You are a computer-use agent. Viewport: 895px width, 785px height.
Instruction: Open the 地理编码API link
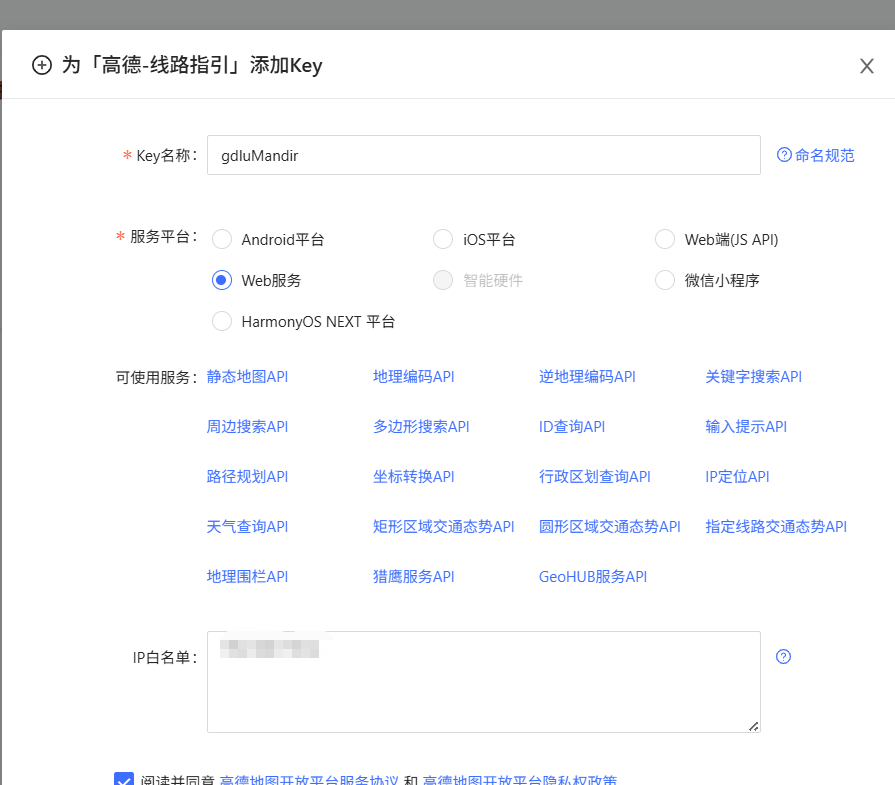pyautogui.click(x=413, y=377)
